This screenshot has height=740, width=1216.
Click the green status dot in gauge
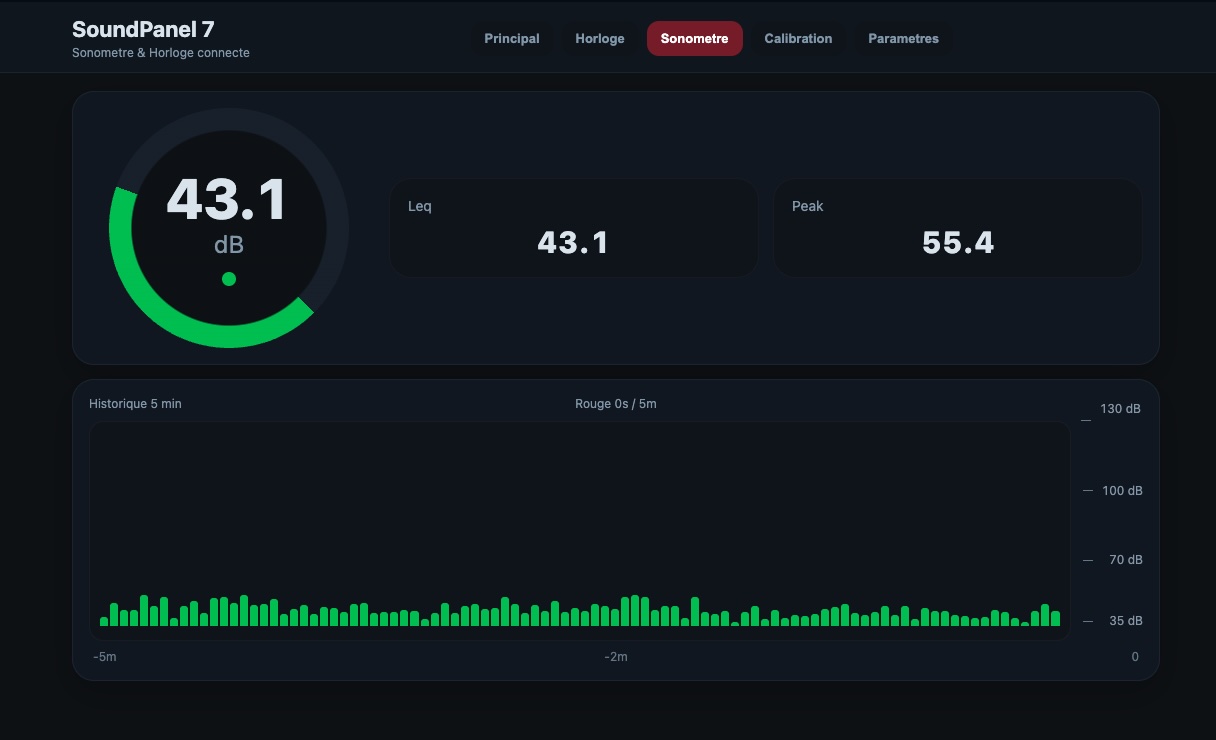(229, 279)
